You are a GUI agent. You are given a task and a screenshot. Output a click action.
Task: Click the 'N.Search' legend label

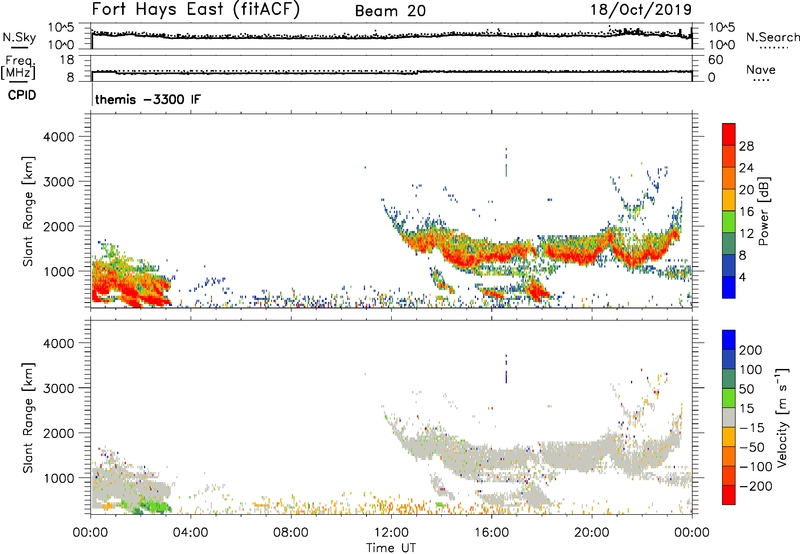pyautogui.click(x=773, y=37)
